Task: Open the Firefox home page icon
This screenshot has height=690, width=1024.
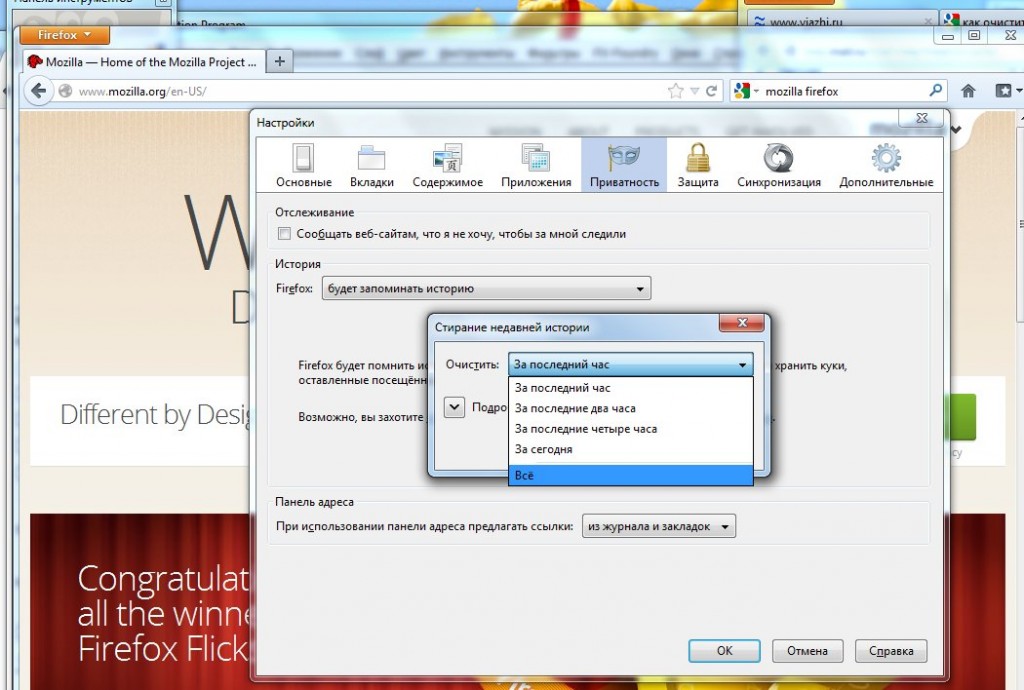Action: (968, 91)
